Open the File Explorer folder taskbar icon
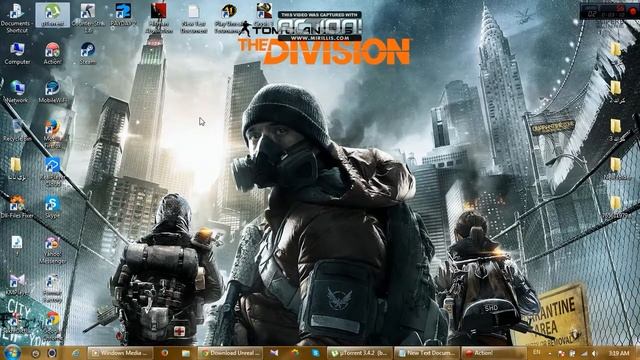 point(186,353)
